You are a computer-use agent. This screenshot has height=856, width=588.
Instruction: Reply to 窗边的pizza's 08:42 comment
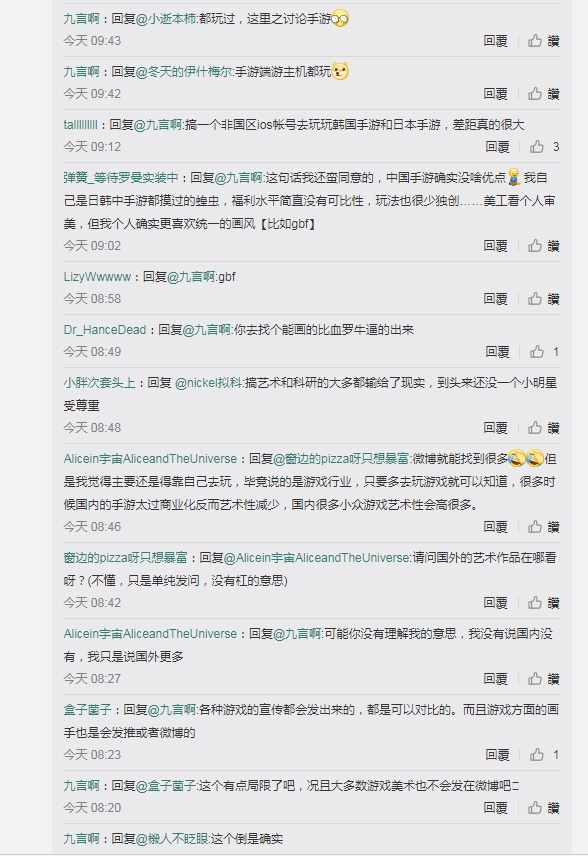click(495, 603)
